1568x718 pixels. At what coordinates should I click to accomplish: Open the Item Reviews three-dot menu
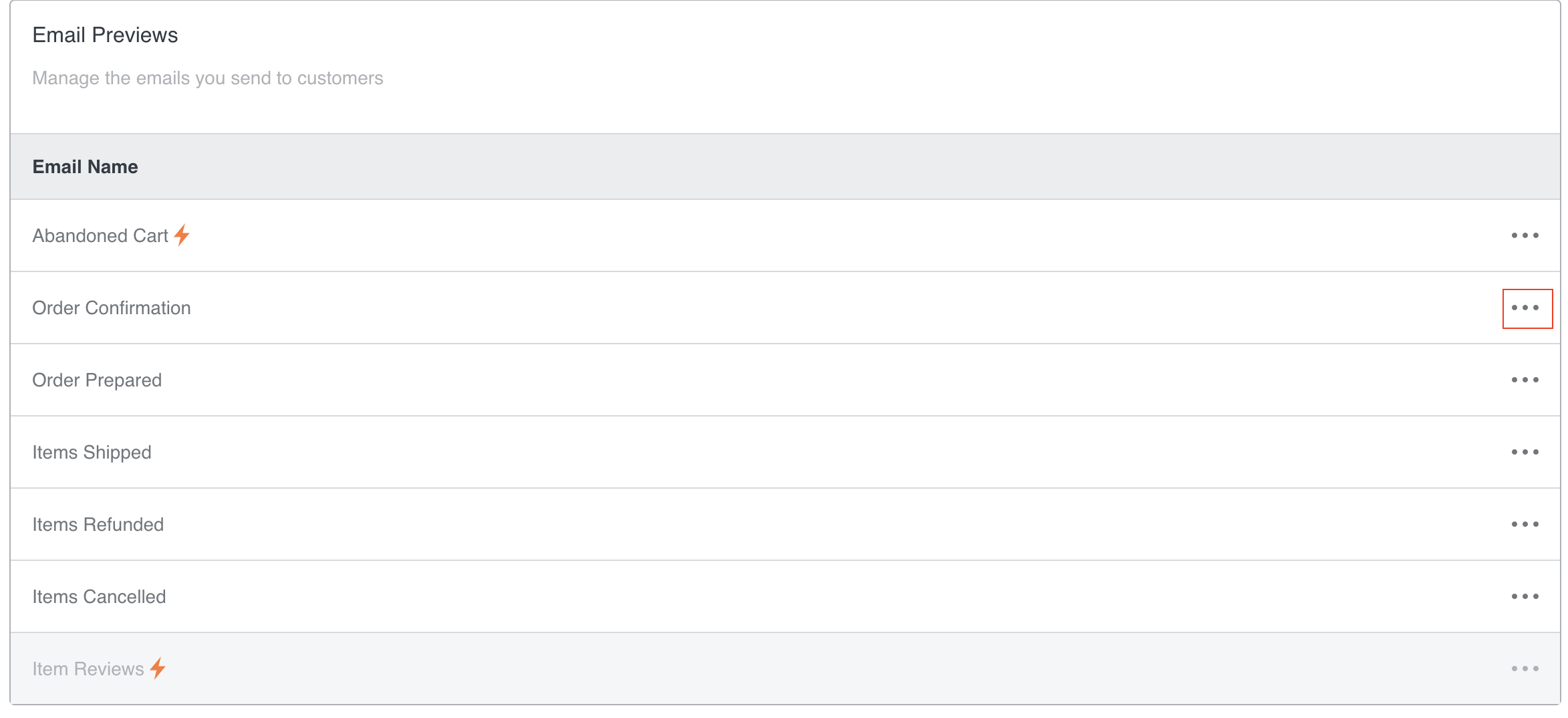click(1525, 669)
